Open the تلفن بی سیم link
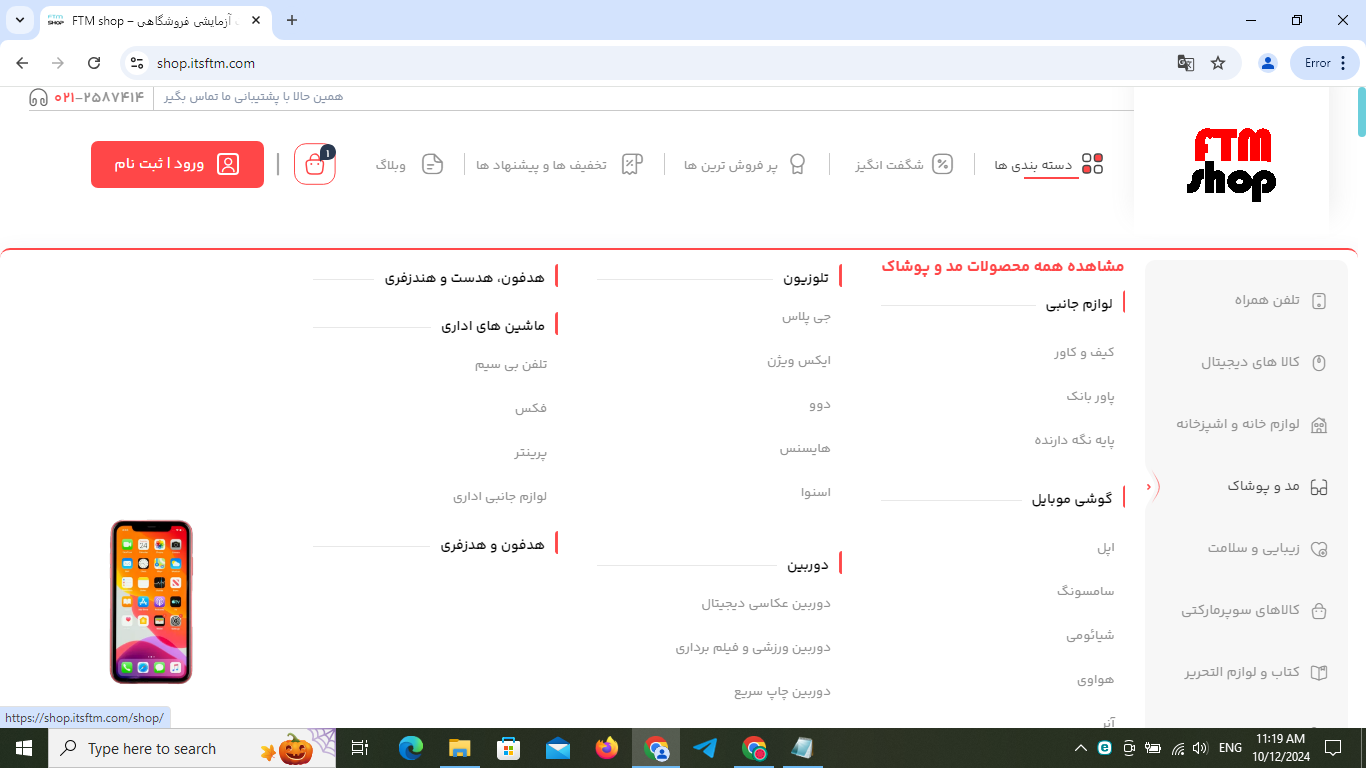Screen dimensions: 1366x768 511,365
